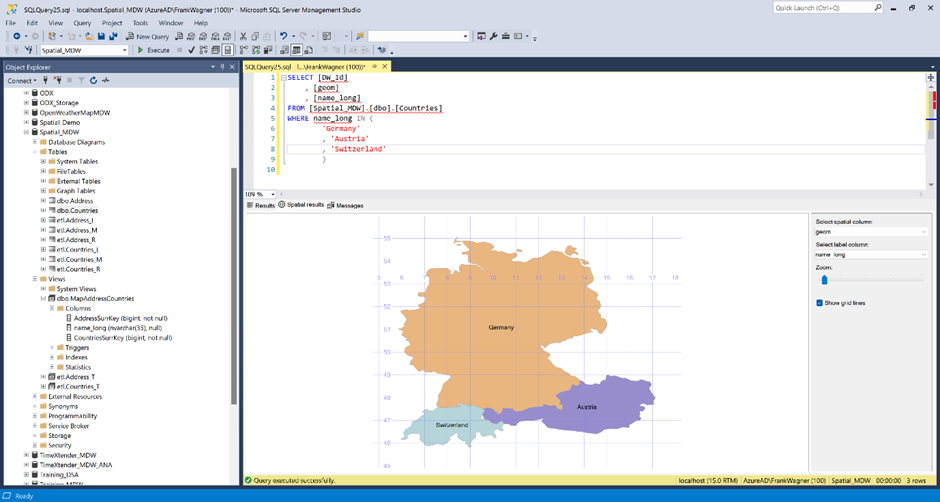Screen dimensions: 940x502
Task: Select dbo.Countries table in tree
Action: pyautogui.click(x=77, y=211)
